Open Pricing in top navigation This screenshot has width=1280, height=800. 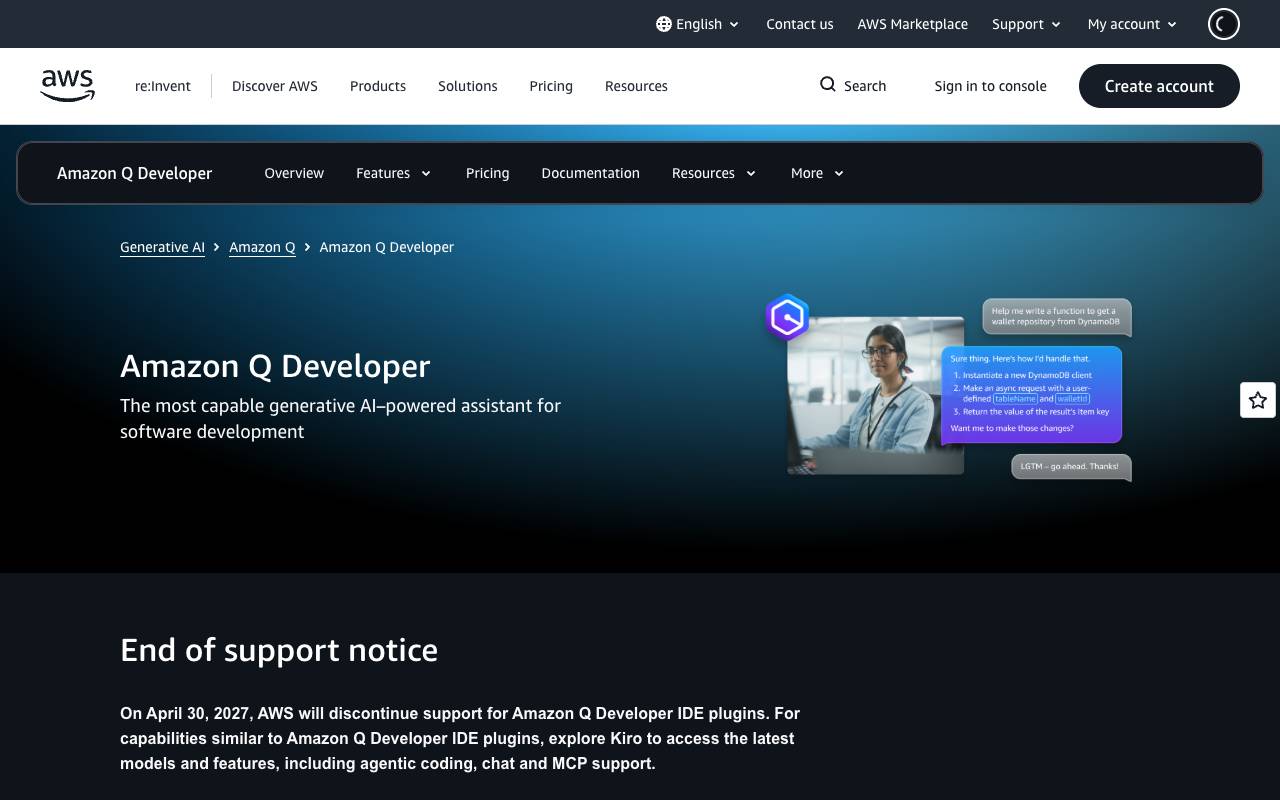551,86
